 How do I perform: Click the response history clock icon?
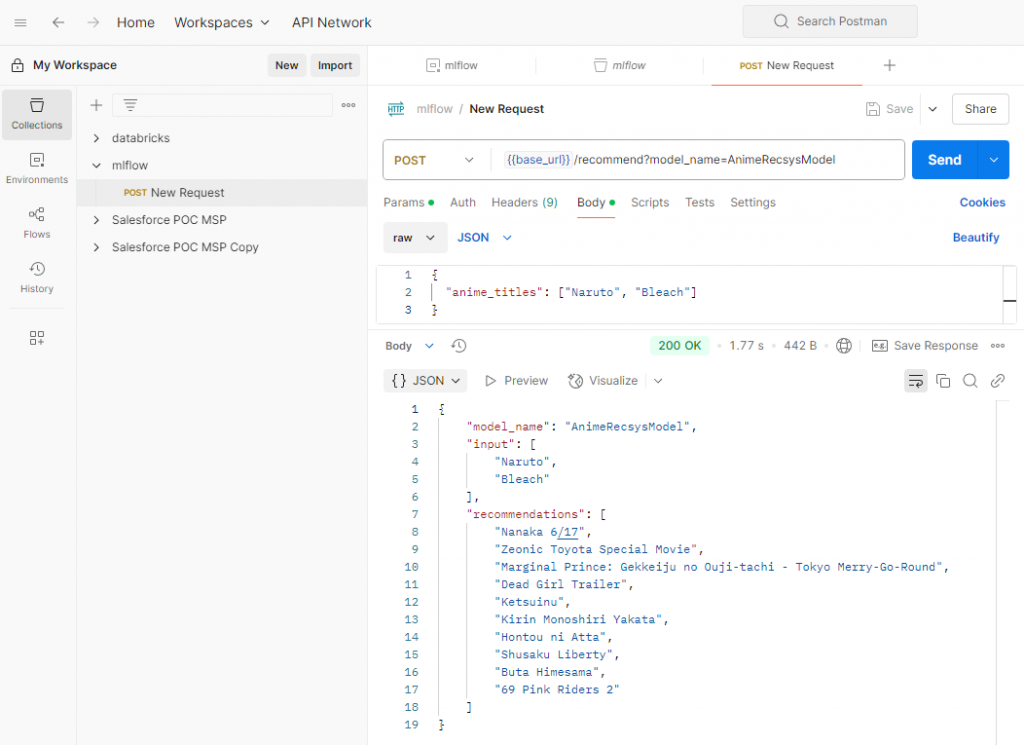459,346
